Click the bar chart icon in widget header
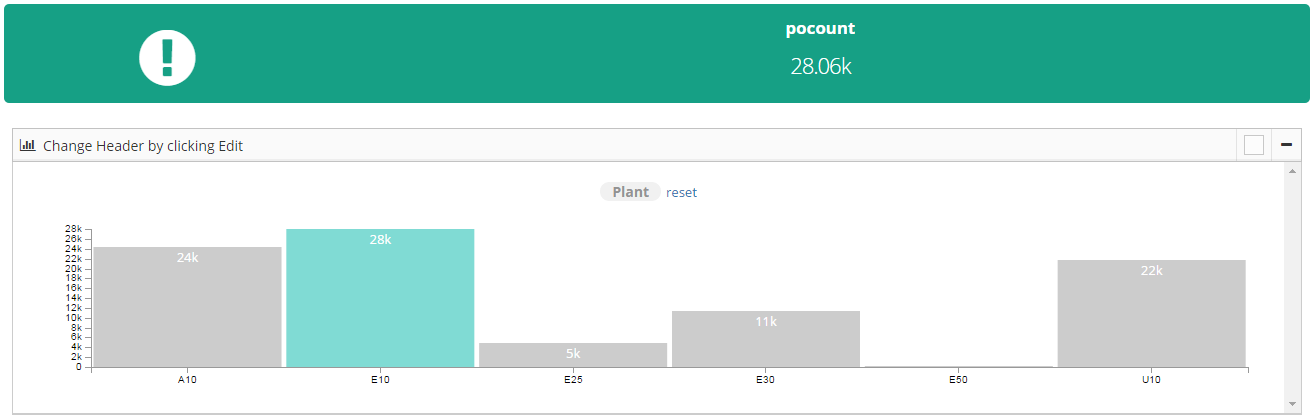 tap(28, 145)
